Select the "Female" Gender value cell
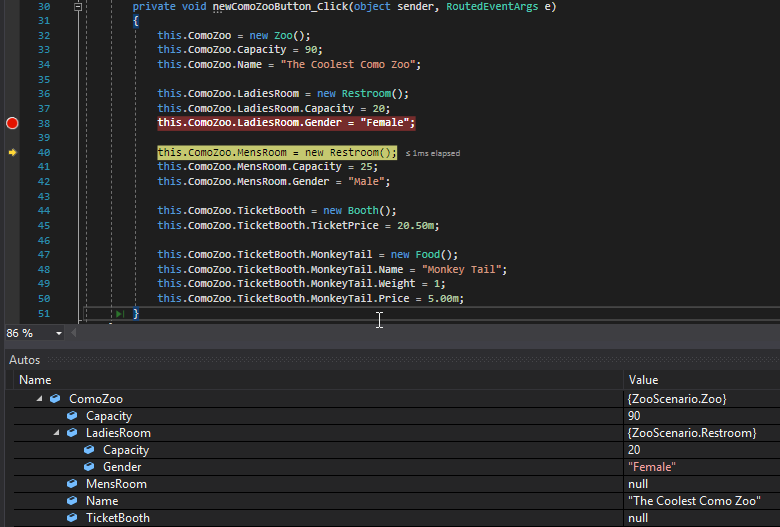 [651, 467]
